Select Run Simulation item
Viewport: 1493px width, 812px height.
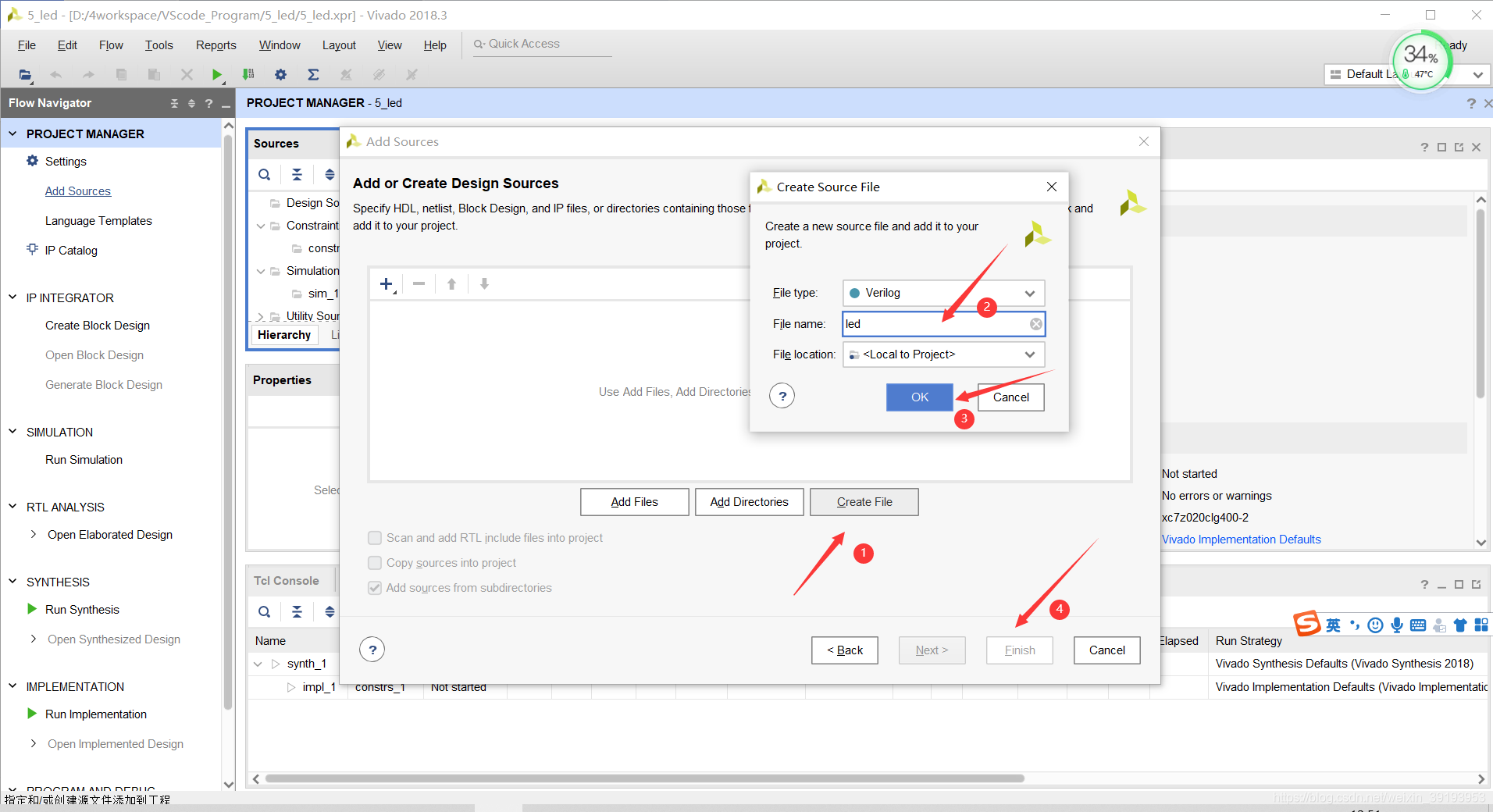tap(84, 460)
